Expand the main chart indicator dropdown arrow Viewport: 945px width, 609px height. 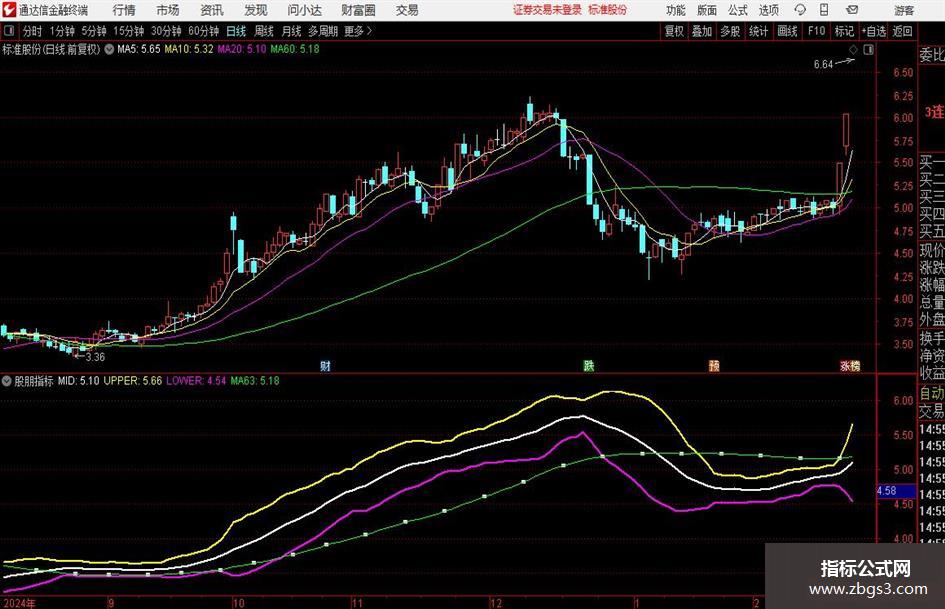pyautogui.click(x=109, y=49)
